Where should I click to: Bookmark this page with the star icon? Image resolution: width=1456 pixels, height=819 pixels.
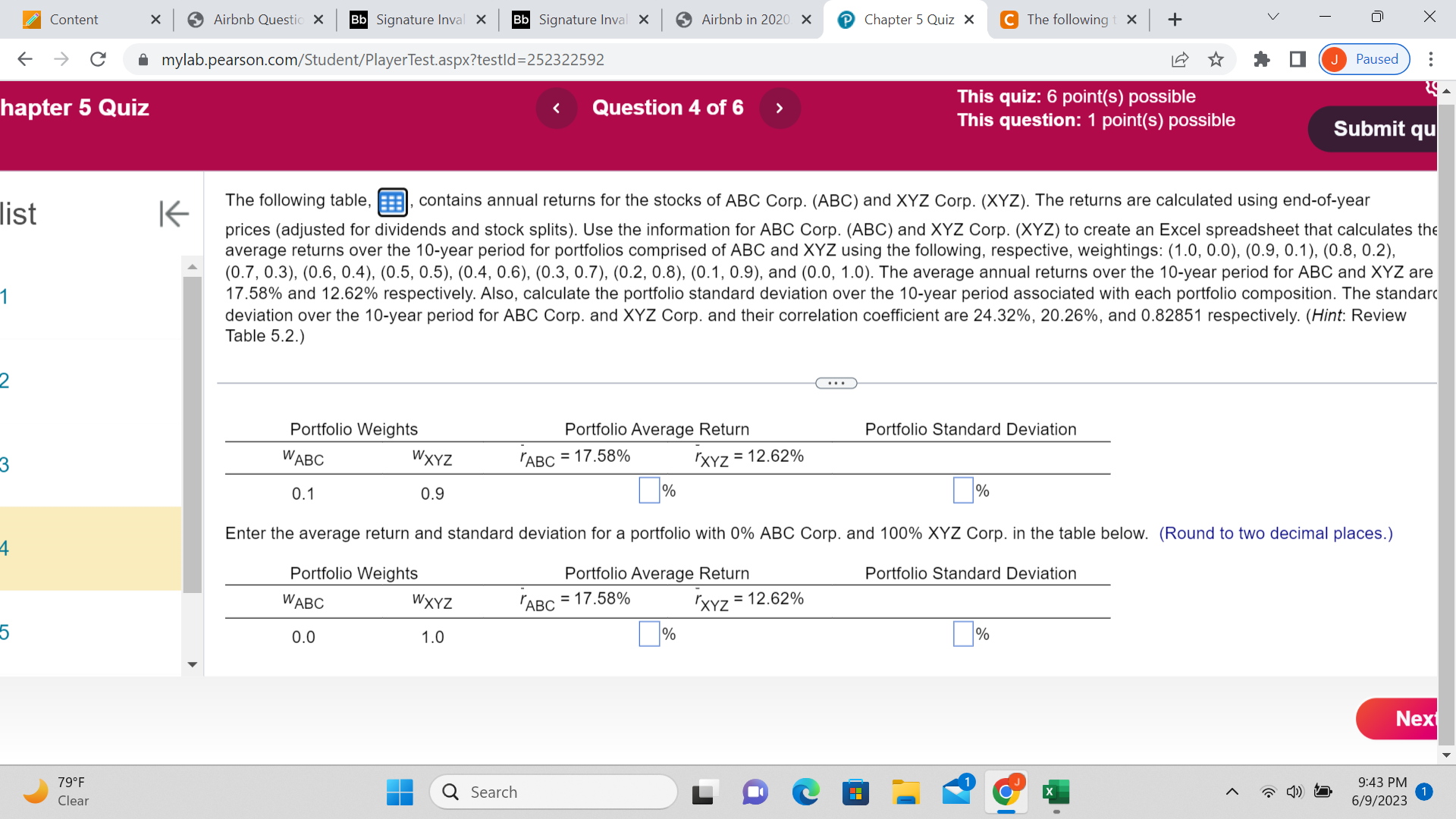point(1216,59)
